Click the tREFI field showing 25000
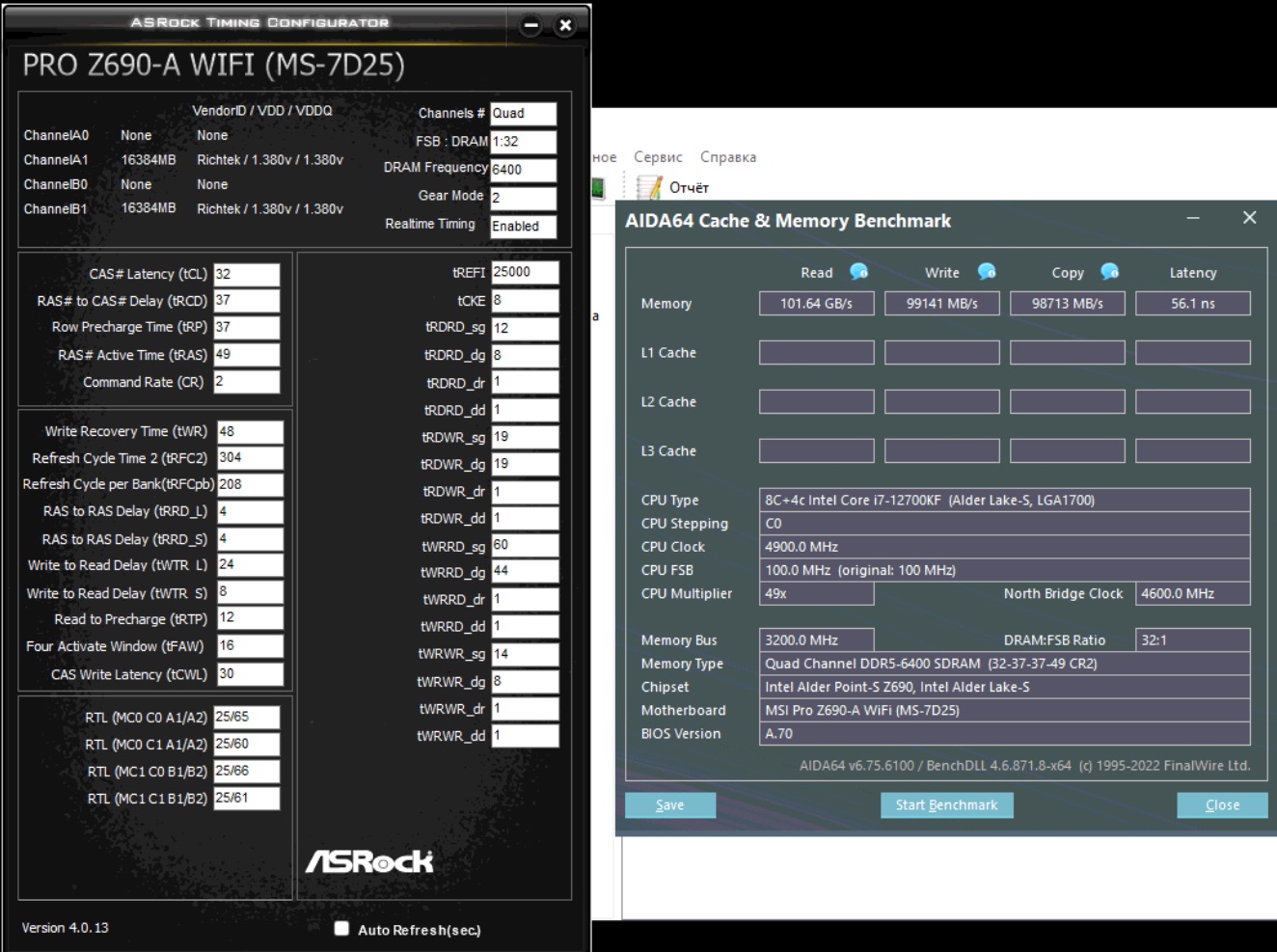Image resolution: width=1277 pixels, height=952 pixels. [525, 273]
